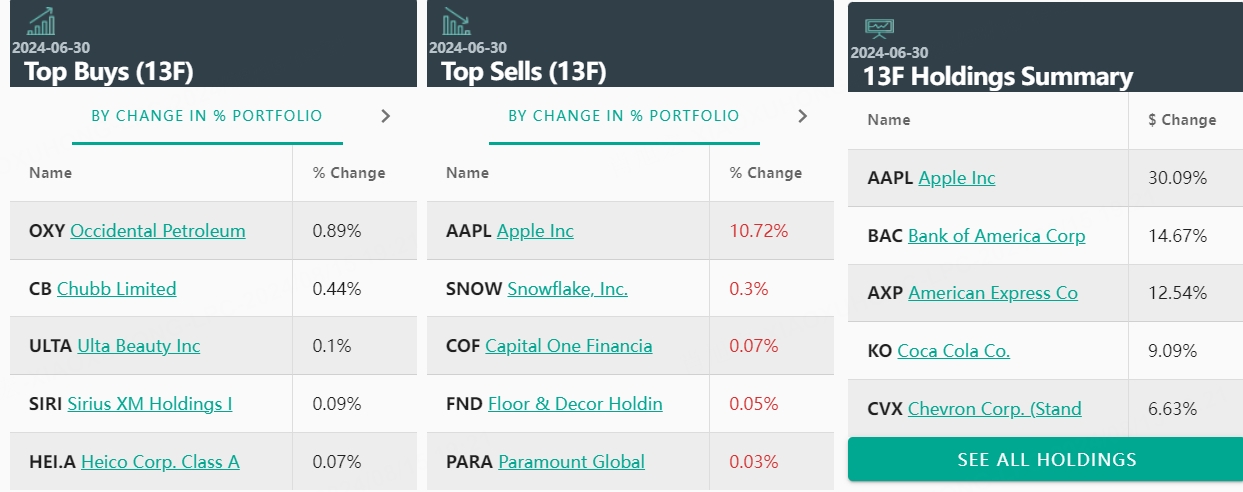Image resolution: width=1243 pixels, height=492 pixels.
Task: Click the 13F Holdings Summary presentation icon
Action: [880, 27]
